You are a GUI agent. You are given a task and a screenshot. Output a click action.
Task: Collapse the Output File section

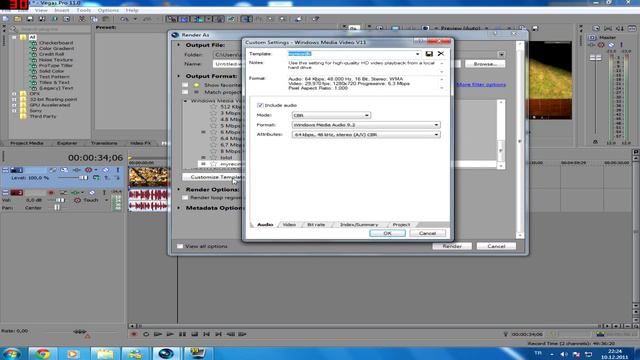pos(178,45)
